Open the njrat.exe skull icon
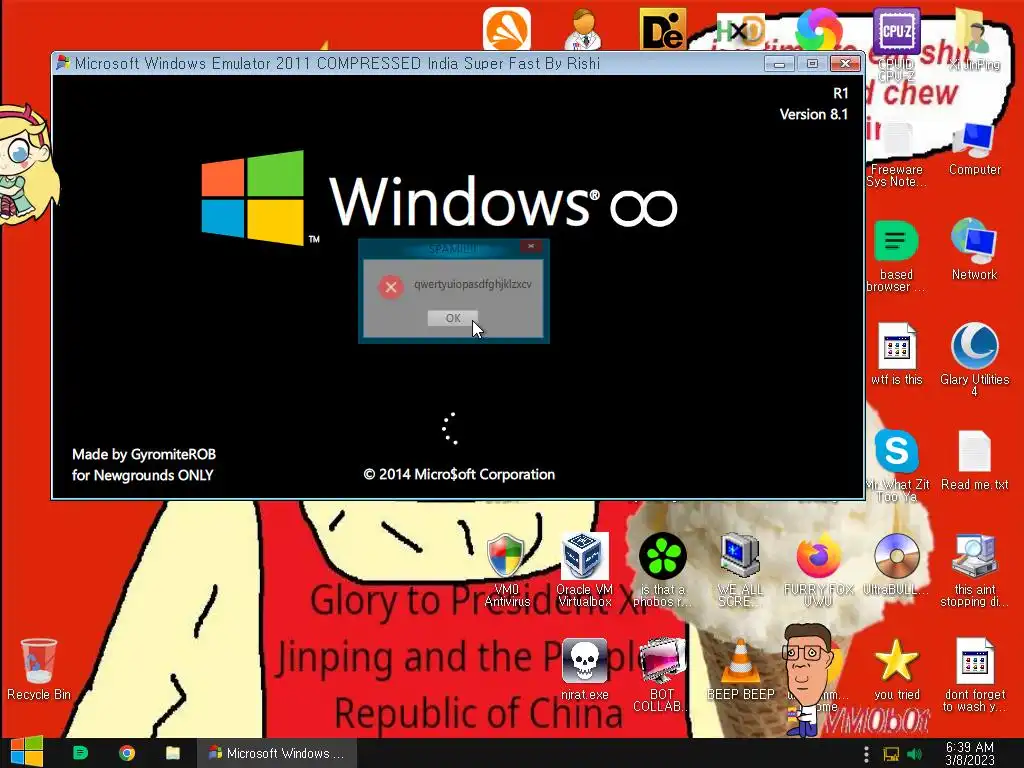Screen dimensions: 1024x768 [x=584, y=669]
